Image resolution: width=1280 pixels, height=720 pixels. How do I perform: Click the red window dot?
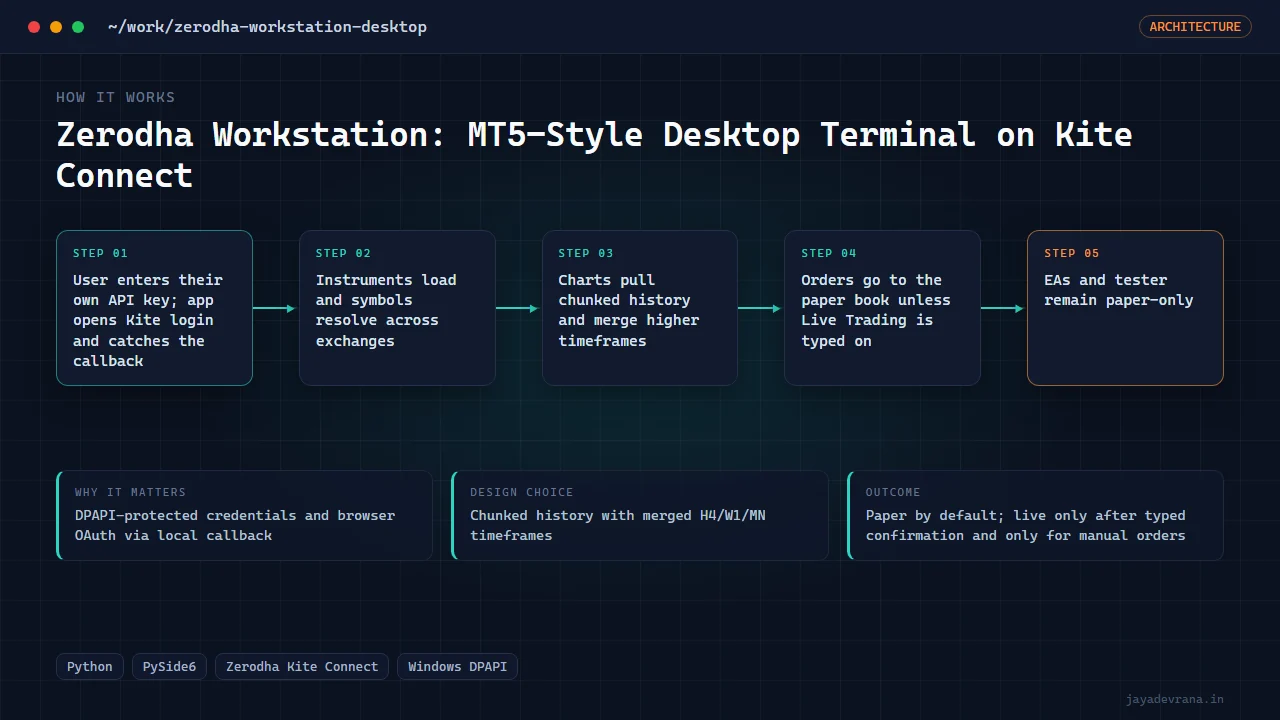tap(34, 27)
